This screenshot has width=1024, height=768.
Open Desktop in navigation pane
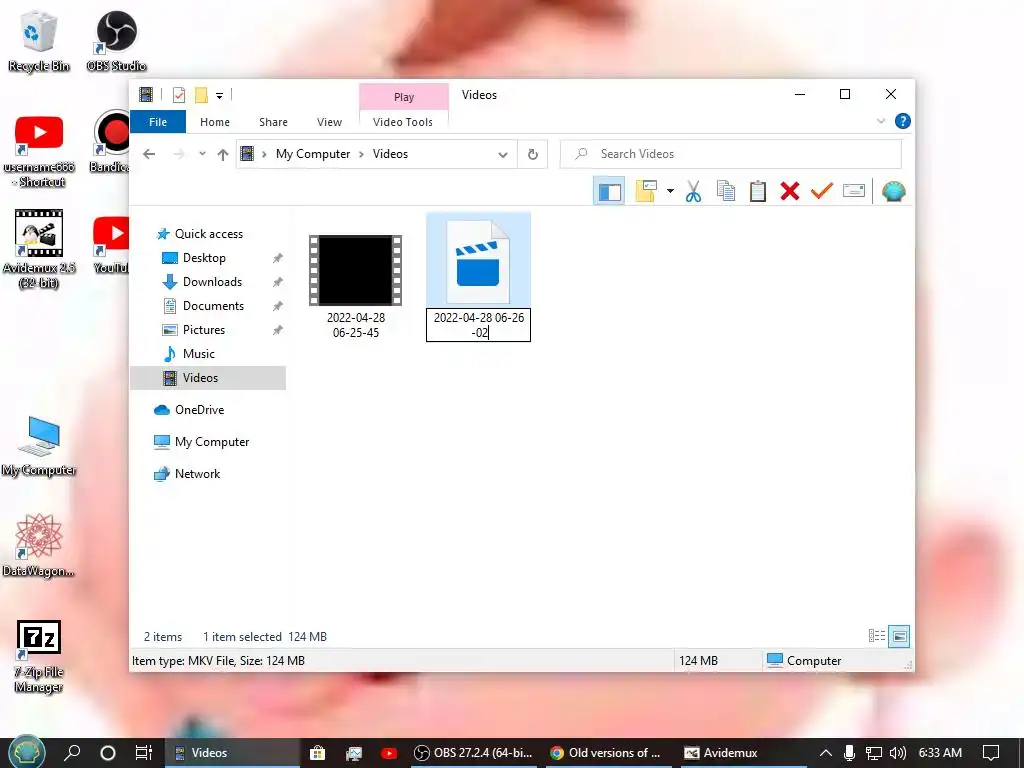pos(204,258)
